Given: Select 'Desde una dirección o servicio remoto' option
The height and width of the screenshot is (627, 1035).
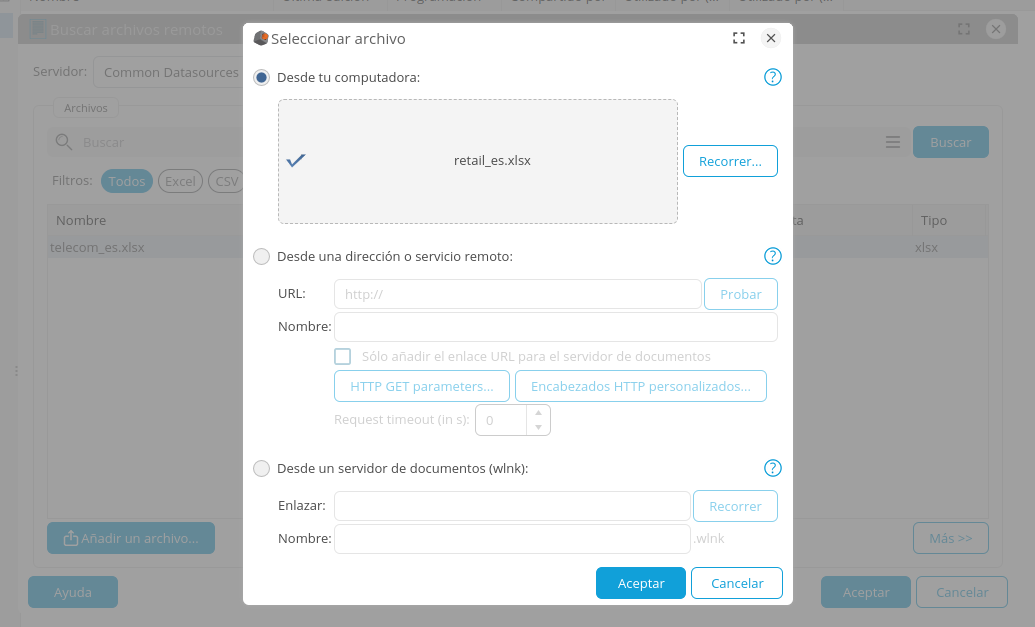Looking at the screenshot, I should (262, 256).
